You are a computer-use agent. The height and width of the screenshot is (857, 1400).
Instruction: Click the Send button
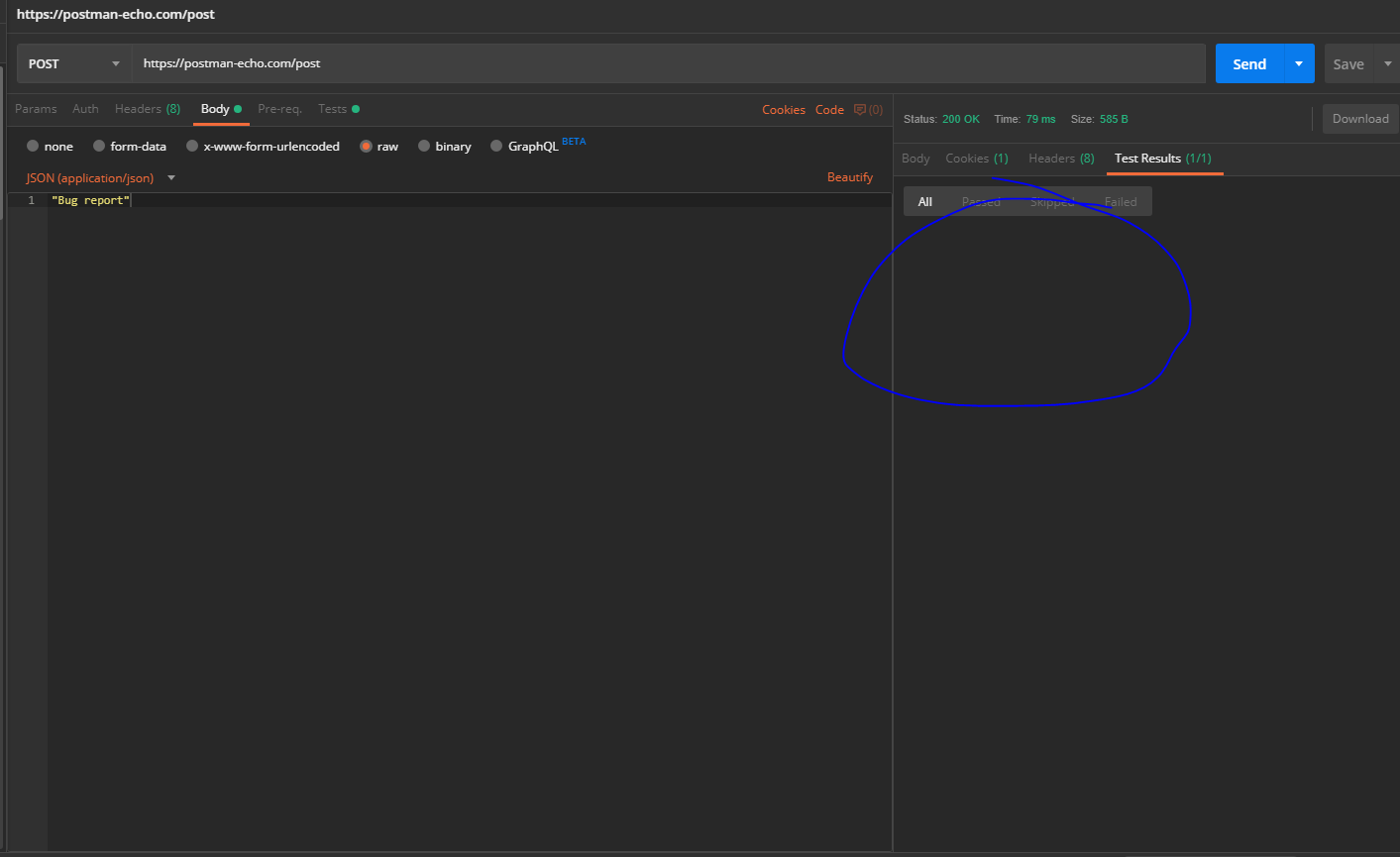[x=1248, y=62]
